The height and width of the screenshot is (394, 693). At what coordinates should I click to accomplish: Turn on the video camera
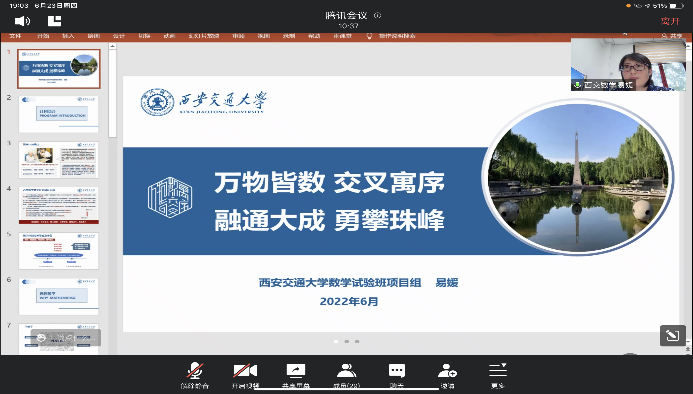point(245,375)
